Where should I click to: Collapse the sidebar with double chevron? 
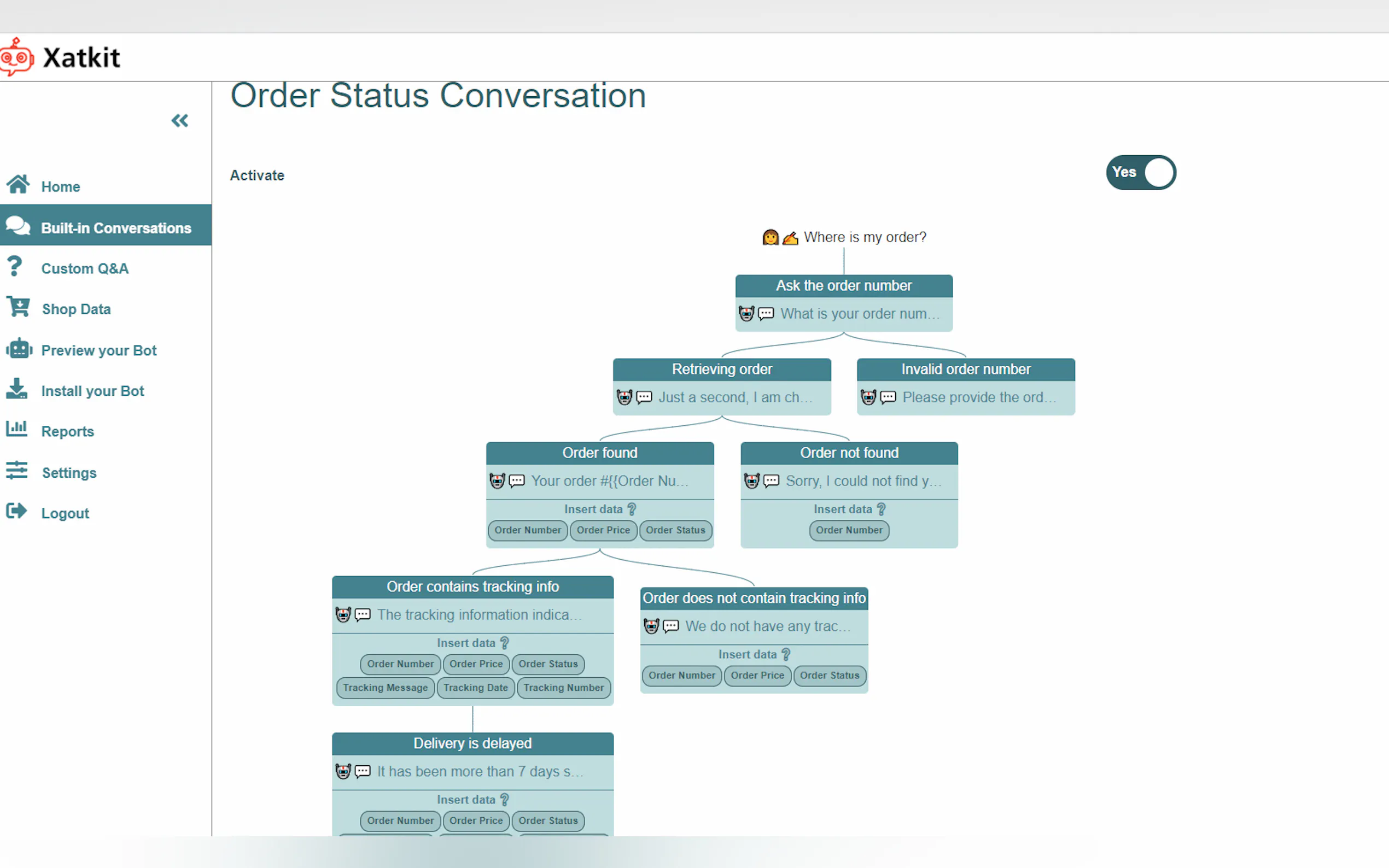pos(180,121)
